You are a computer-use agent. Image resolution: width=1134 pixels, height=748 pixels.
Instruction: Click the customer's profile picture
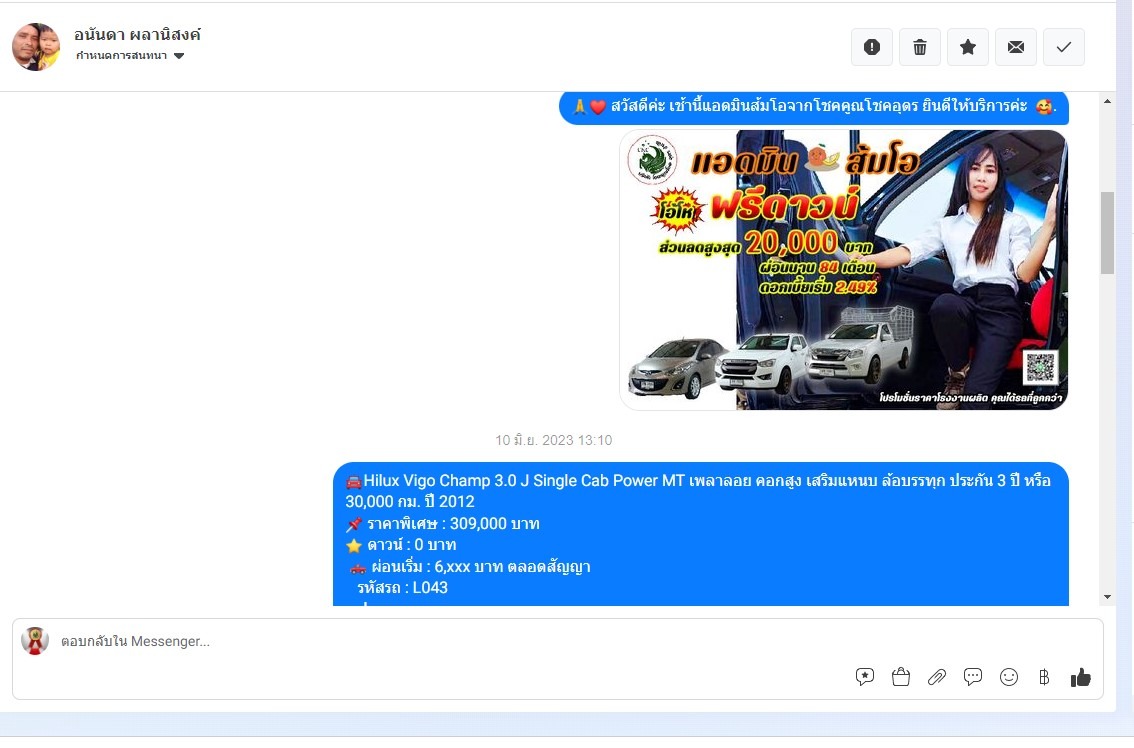(36, 47)
